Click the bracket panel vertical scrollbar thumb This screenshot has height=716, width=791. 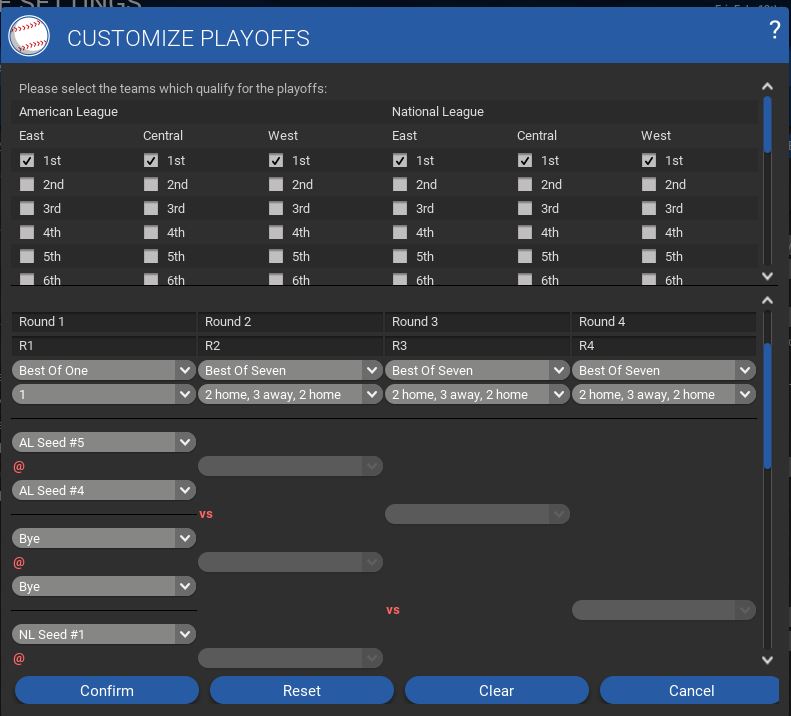point(767,405)
